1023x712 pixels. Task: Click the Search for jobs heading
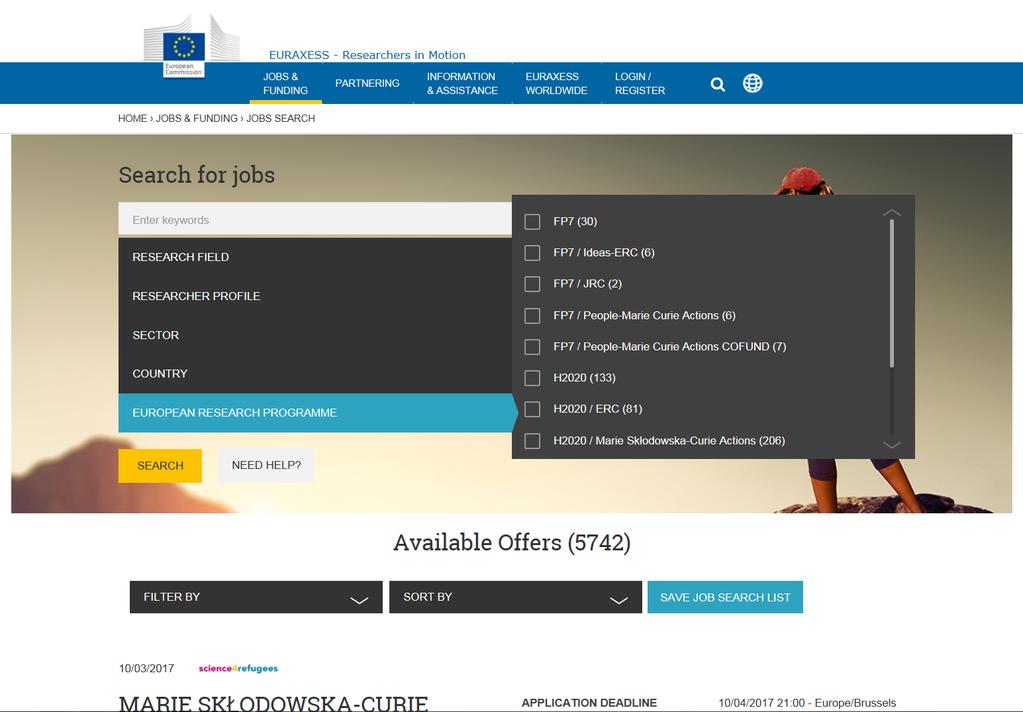click(x=196, y=175)
